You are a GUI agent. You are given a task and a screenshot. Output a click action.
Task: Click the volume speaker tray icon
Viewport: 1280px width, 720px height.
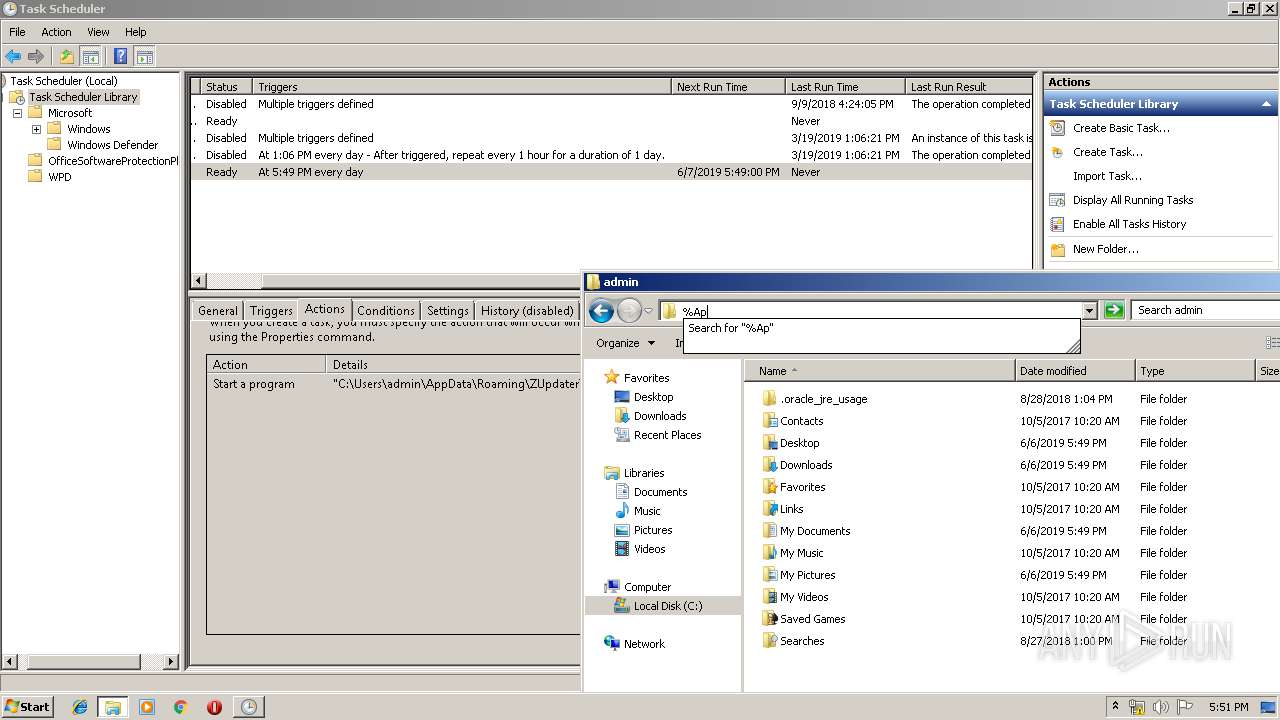(1160, 707)
